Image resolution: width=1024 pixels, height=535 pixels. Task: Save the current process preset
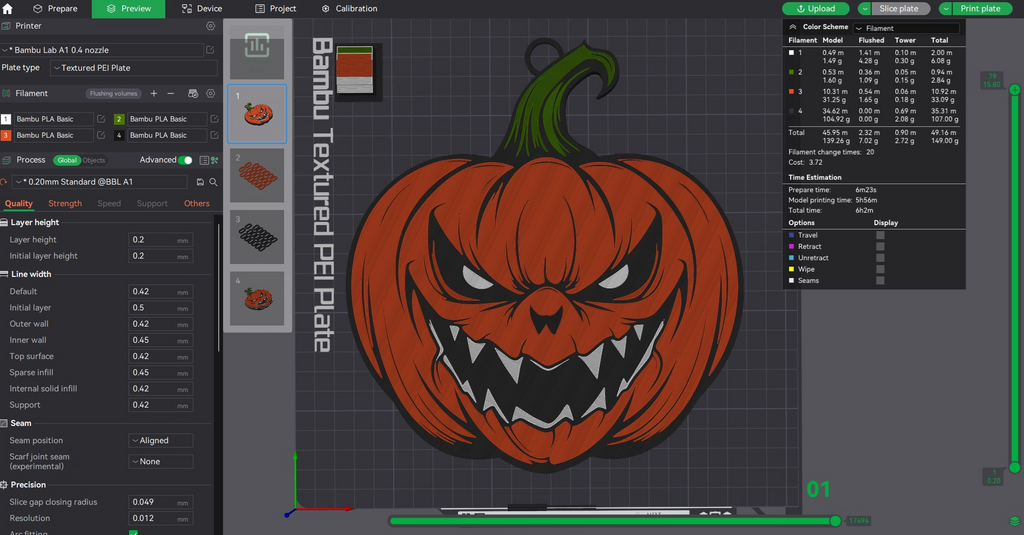tap(200, 182)
